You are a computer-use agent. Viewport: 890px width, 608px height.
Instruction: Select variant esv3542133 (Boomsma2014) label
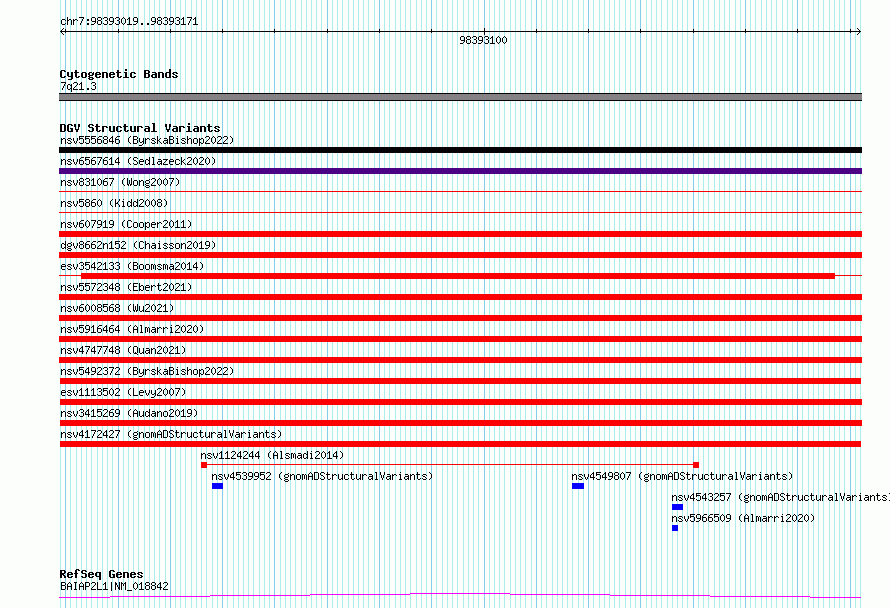pos(132,266)
